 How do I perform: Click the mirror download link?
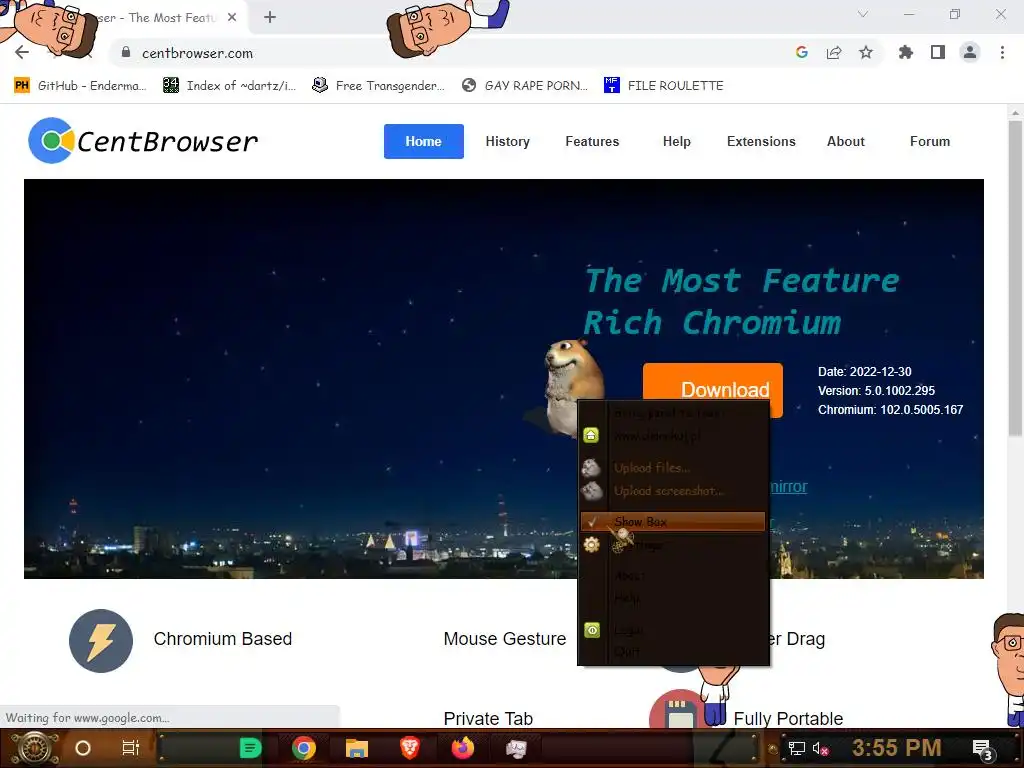(789, 487)
